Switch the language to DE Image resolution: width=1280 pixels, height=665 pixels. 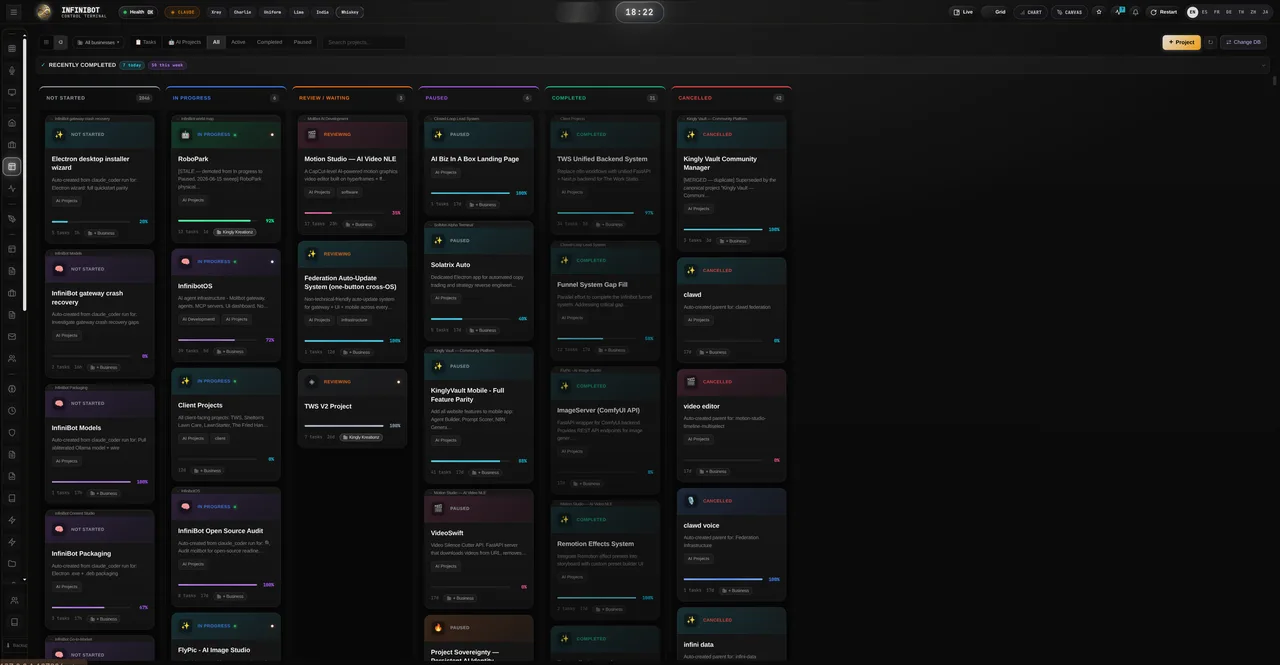click(x=1229, y=12)
